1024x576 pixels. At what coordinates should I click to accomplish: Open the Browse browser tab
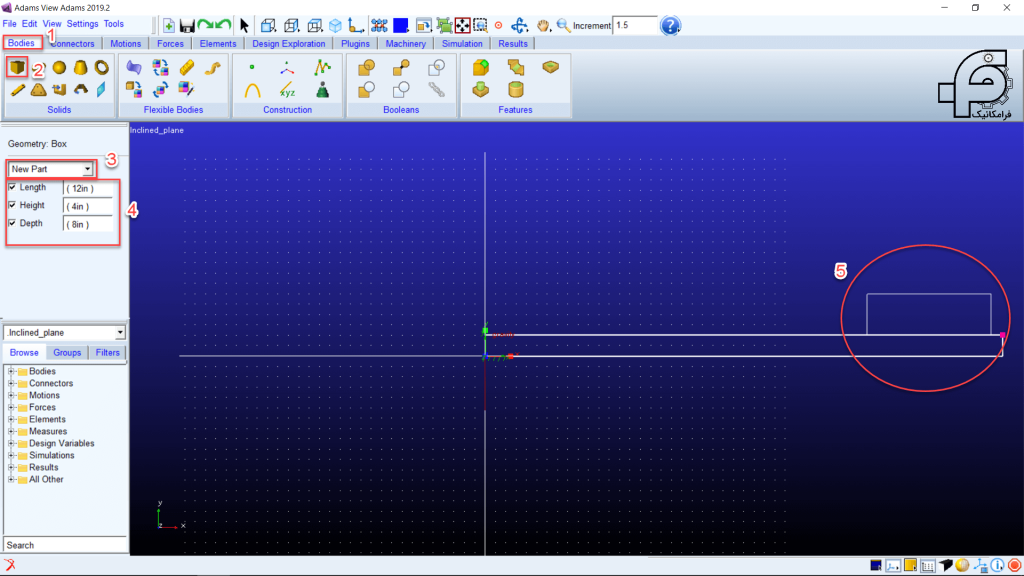click(24, 353)
